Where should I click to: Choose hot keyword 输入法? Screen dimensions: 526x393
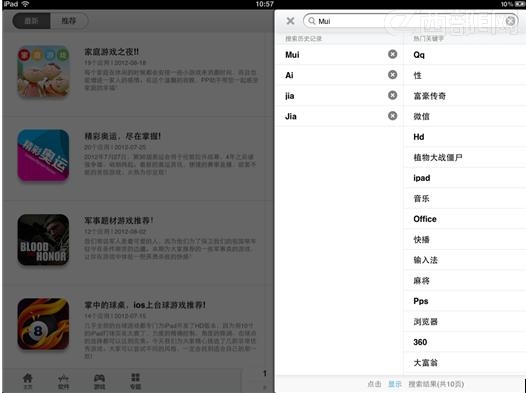(425, 260)
